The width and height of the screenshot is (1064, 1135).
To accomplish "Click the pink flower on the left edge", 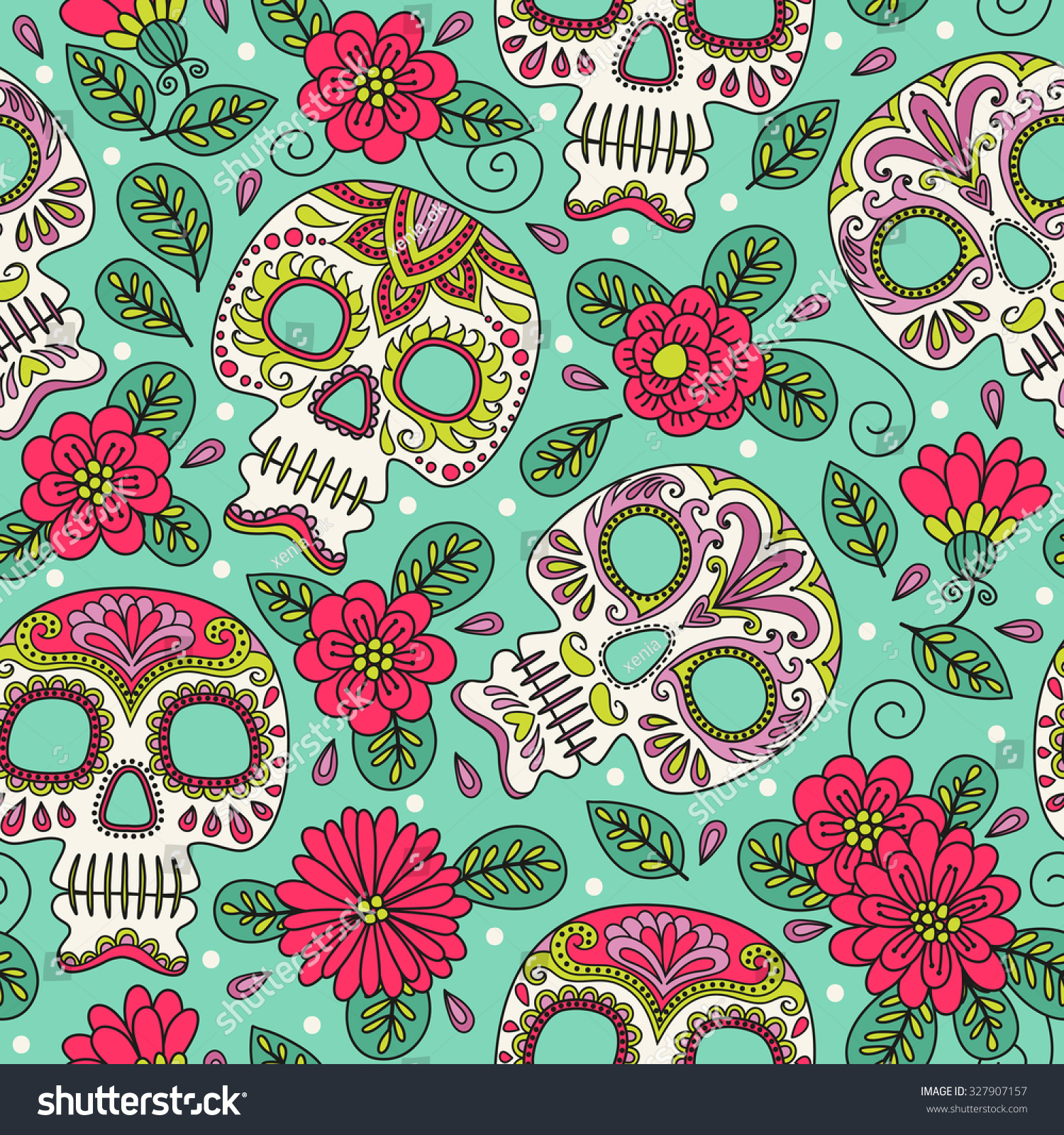I will point(94,482).
